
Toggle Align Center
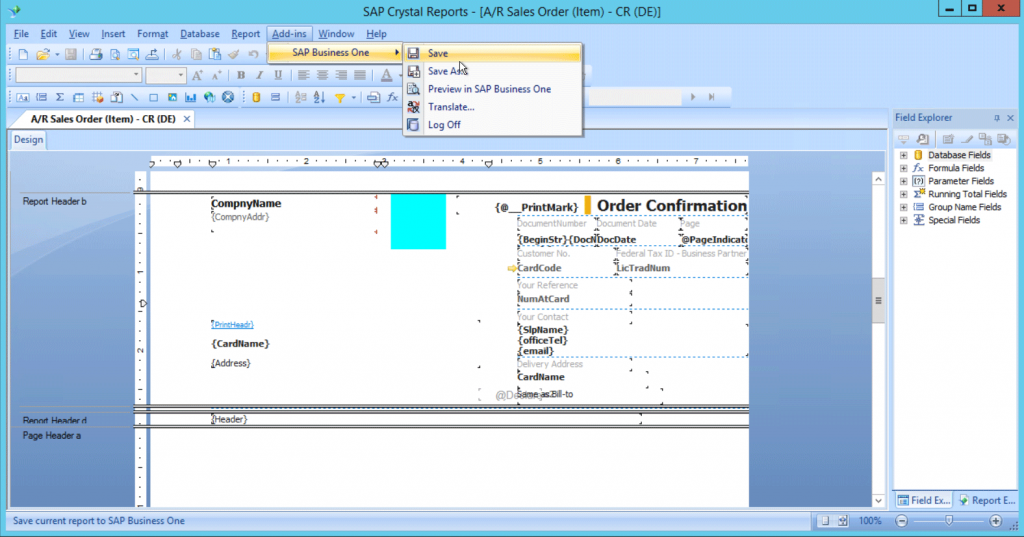click(x=322, y=76)
